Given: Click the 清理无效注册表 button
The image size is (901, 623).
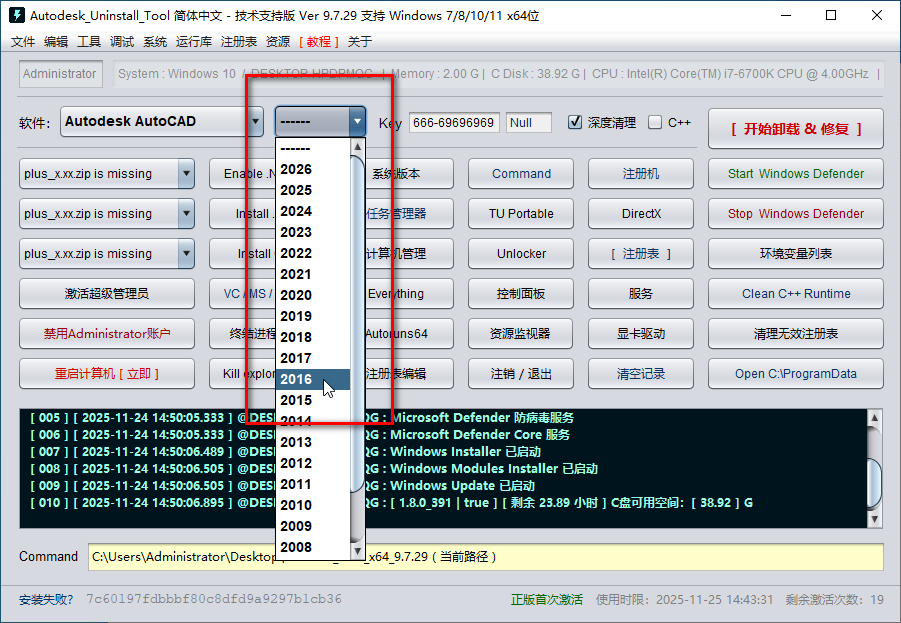Looking at the screenshot, I should click(x=796, y=333).
